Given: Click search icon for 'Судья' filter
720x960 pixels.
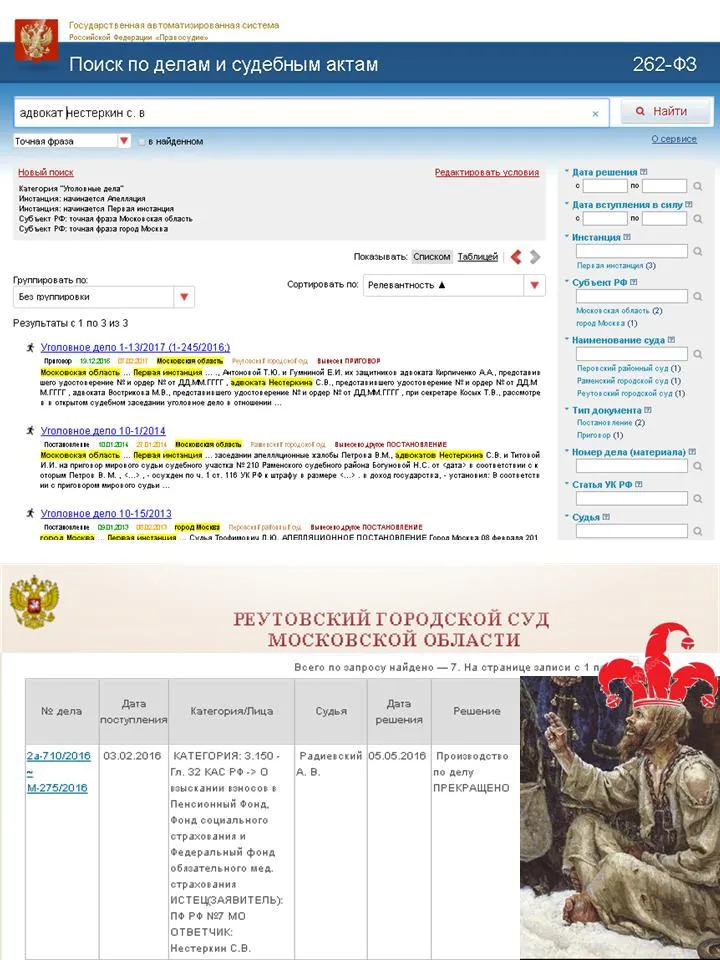Looking at the screenshot, I should (697, 531).
